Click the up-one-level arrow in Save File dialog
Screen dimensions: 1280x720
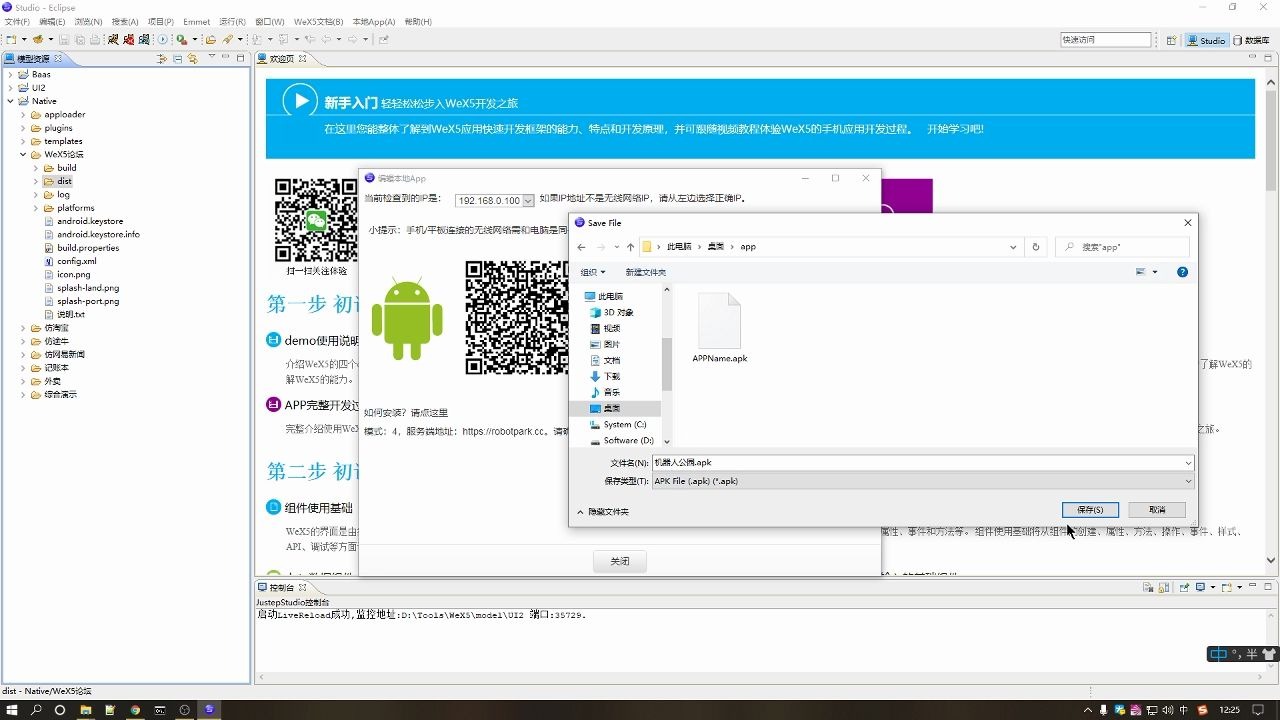pos(630,247)
